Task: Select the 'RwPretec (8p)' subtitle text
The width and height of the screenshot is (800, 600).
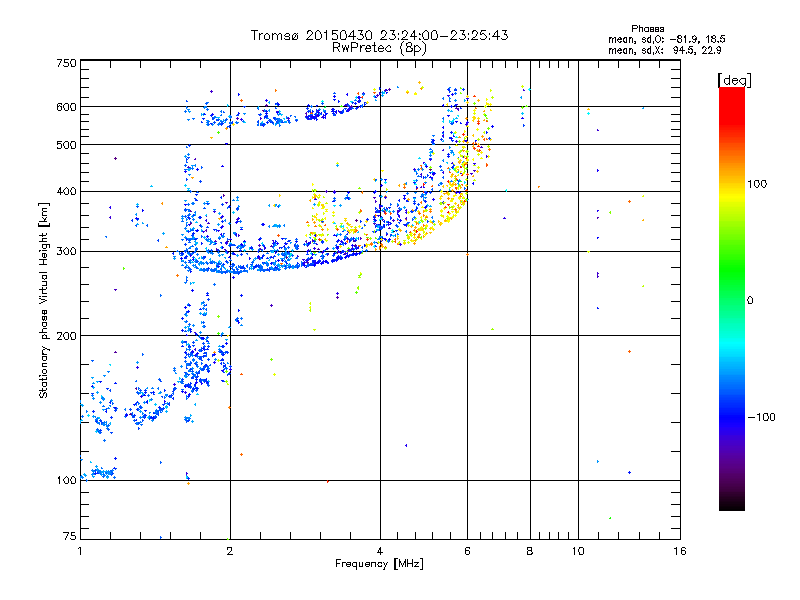Action: pyautogui.click(x=379, y=48)
